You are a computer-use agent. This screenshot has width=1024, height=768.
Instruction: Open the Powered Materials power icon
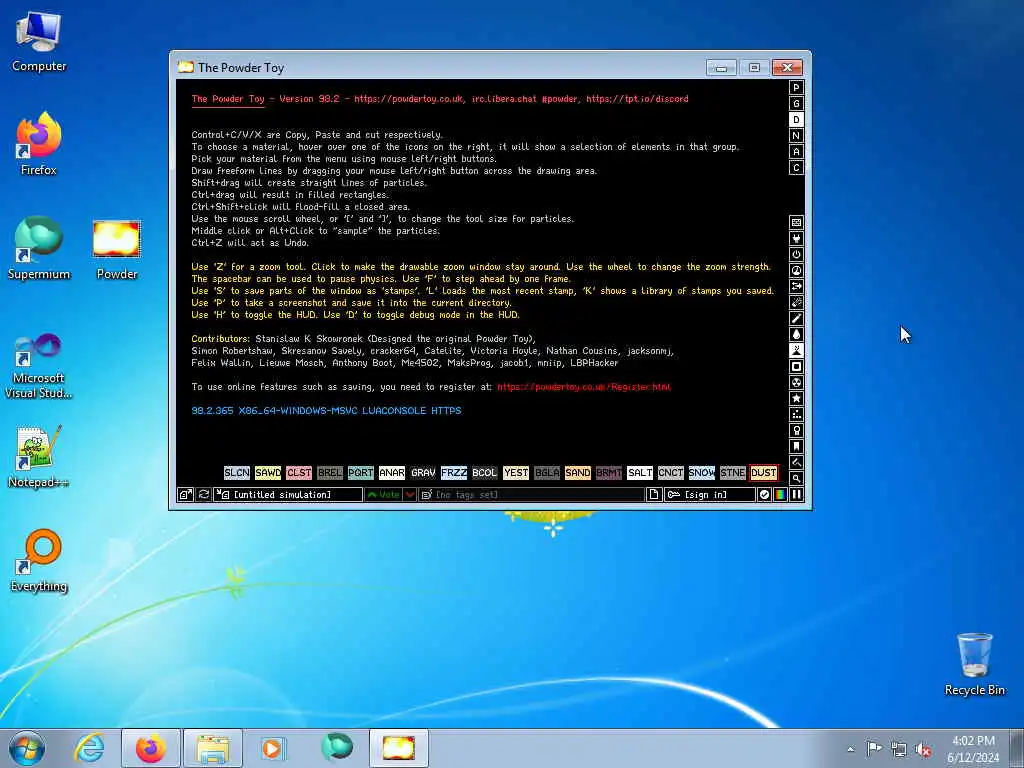pos(796,255)
